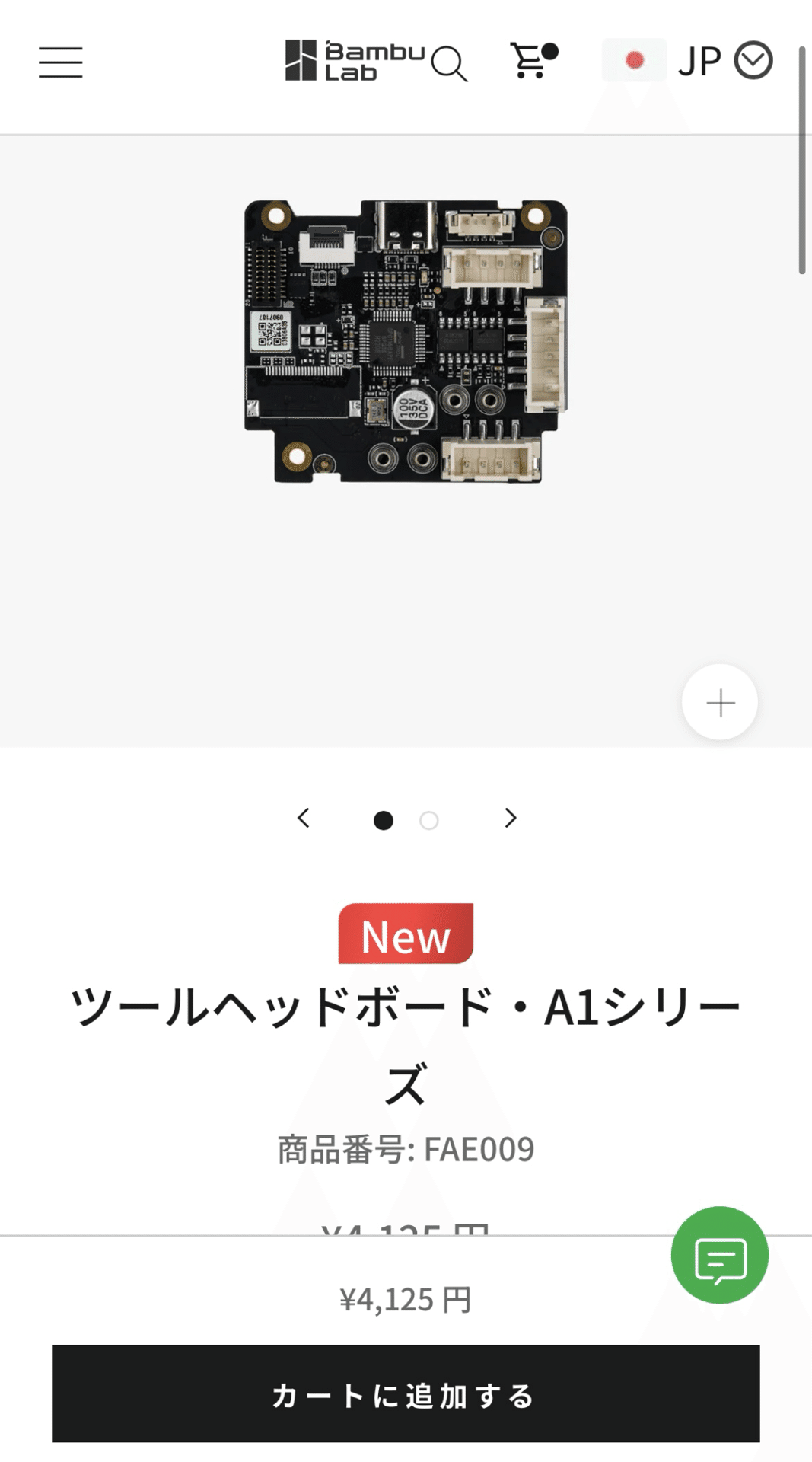Click the カートに追加する add-to-cart button

click(406, 1393)
